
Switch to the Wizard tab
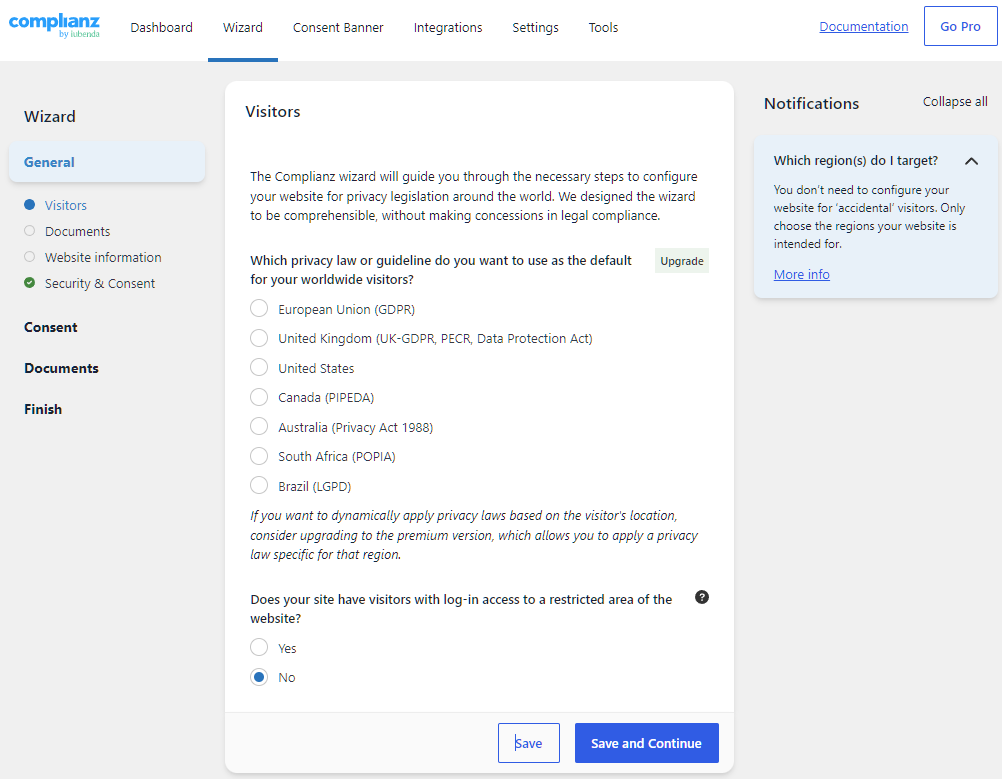[x=243, y=27]
